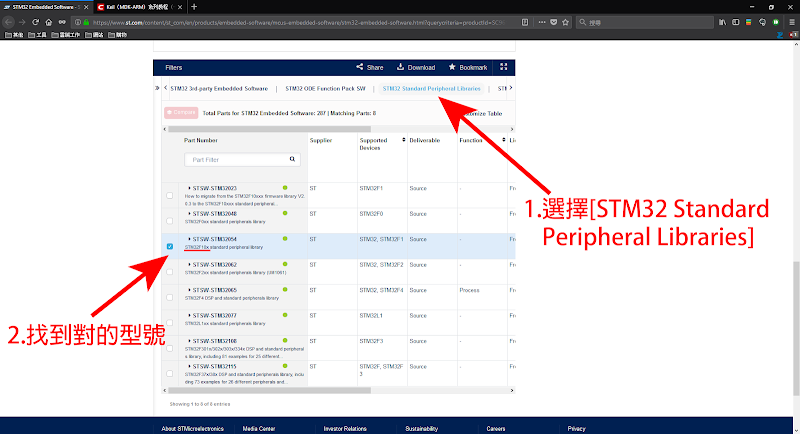
Task: Check the STSW-STM32115 row checkbox
Action: 169,374
